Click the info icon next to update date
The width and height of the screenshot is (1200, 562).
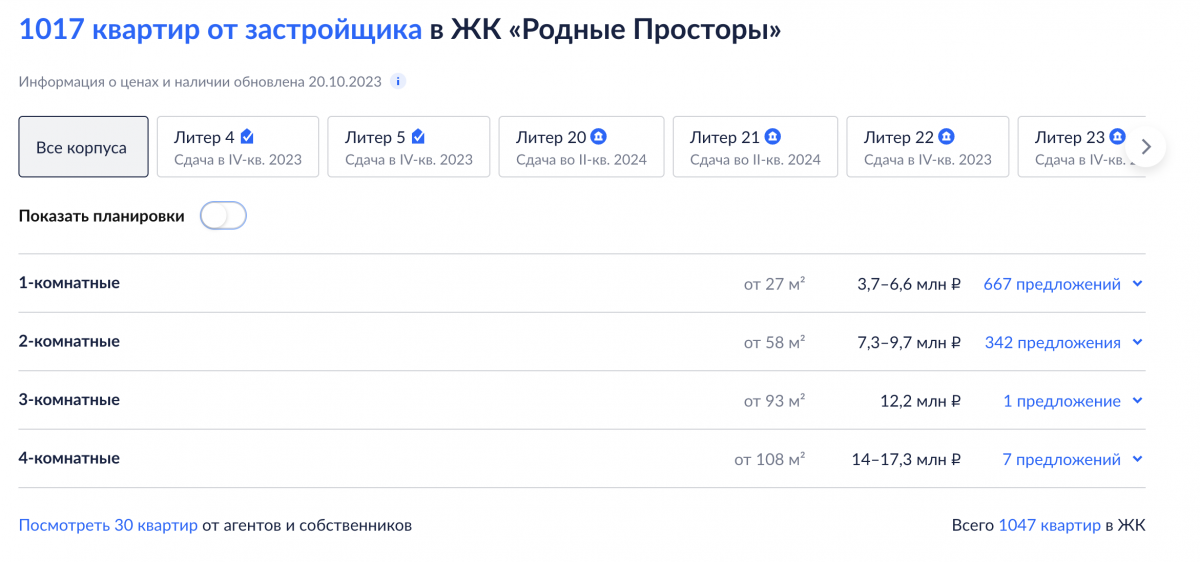(398, 82)
